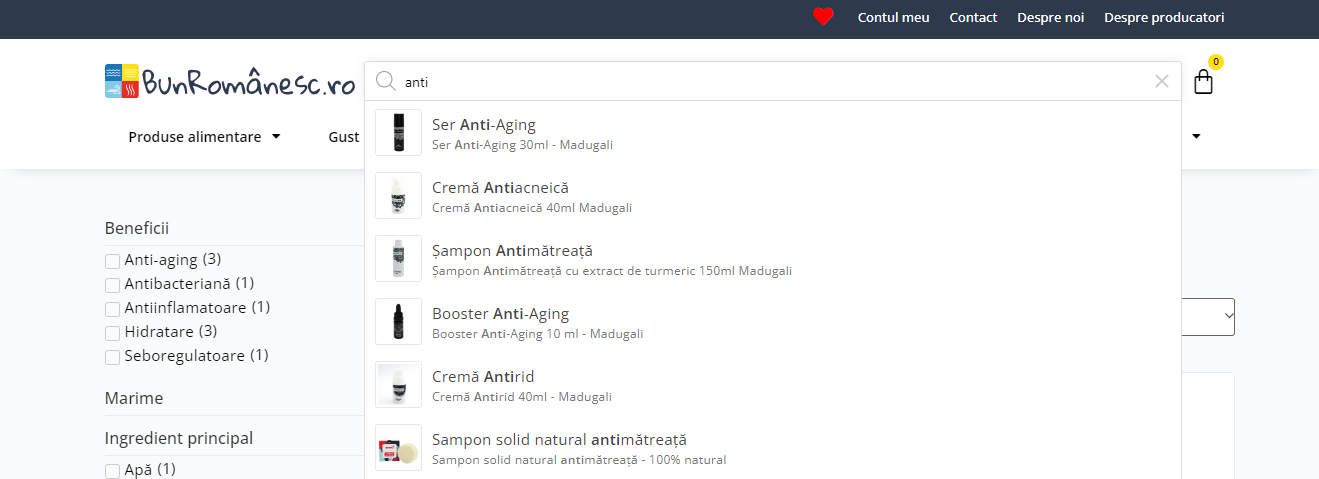Open the sort order select box
The image size is (1319, 479).
pos(1208,317)
